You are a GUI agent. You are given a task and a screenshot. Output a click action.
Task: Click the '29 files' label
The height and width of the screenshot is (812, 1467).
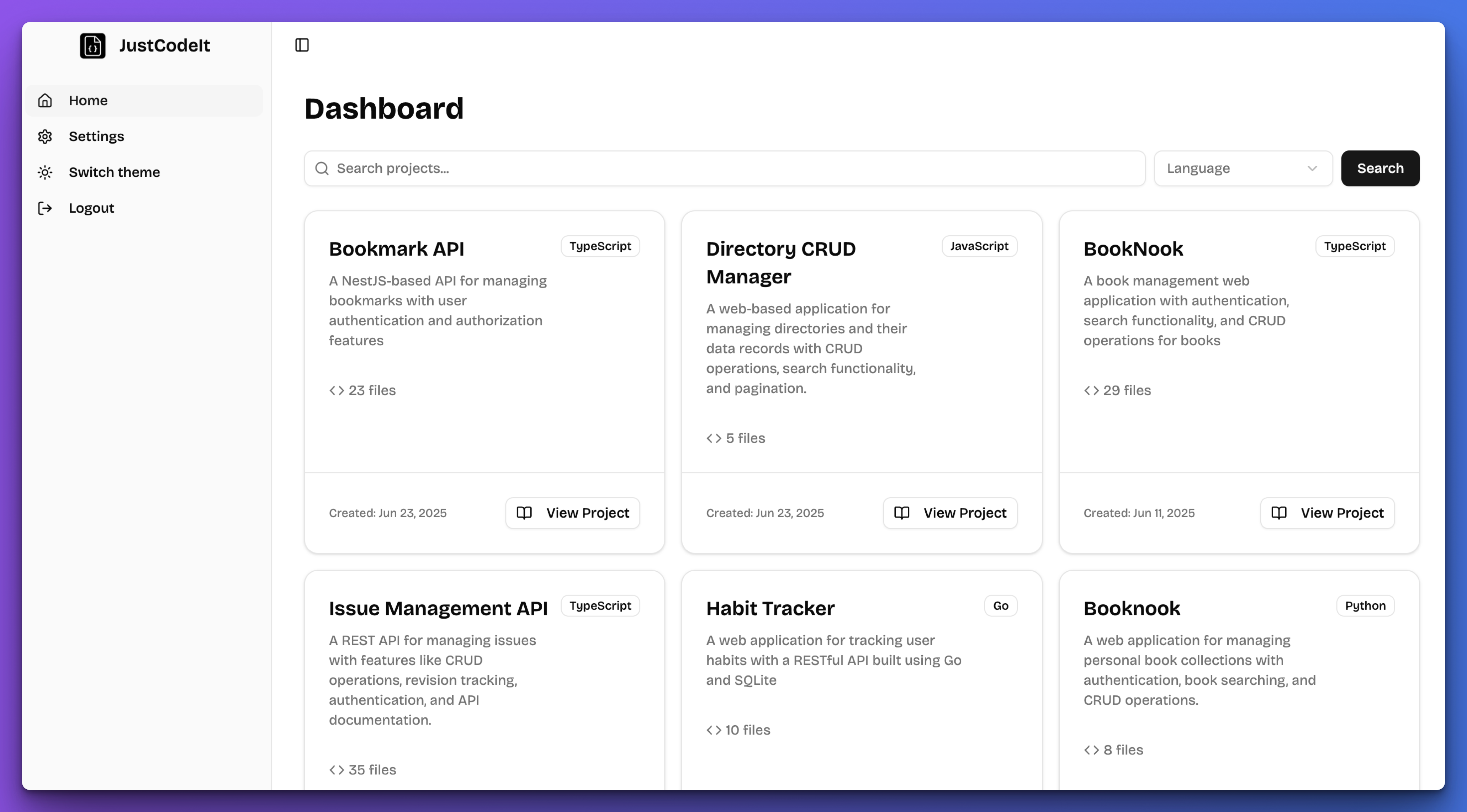click(x=1127, y=390)
